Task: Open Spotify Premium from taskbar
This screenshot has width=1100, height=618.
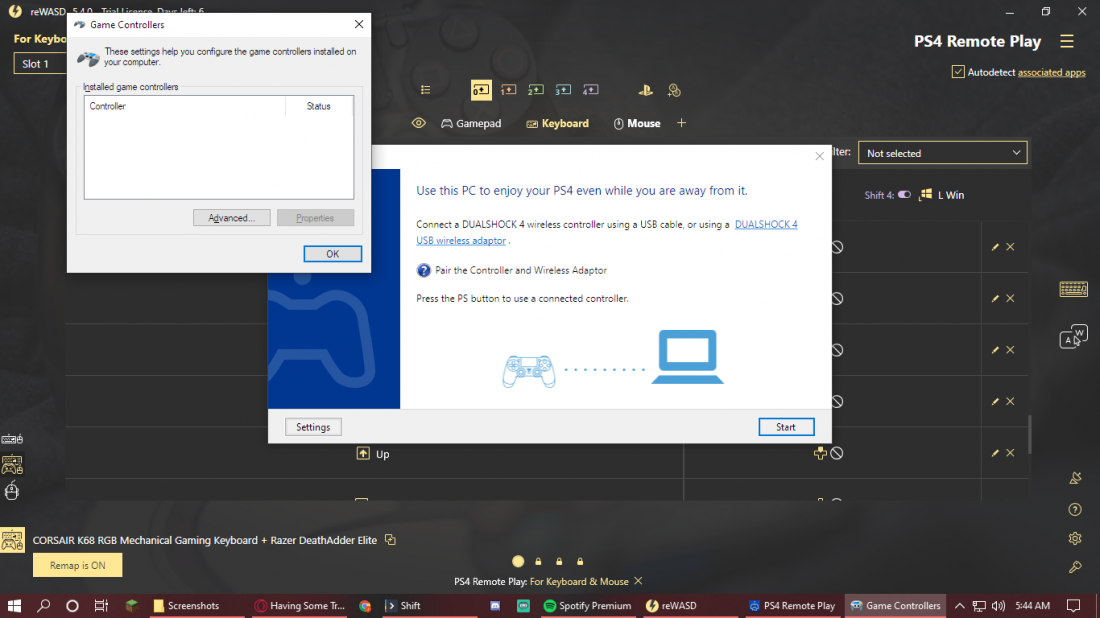Action: pyautogui.click(x=588, y=605)
